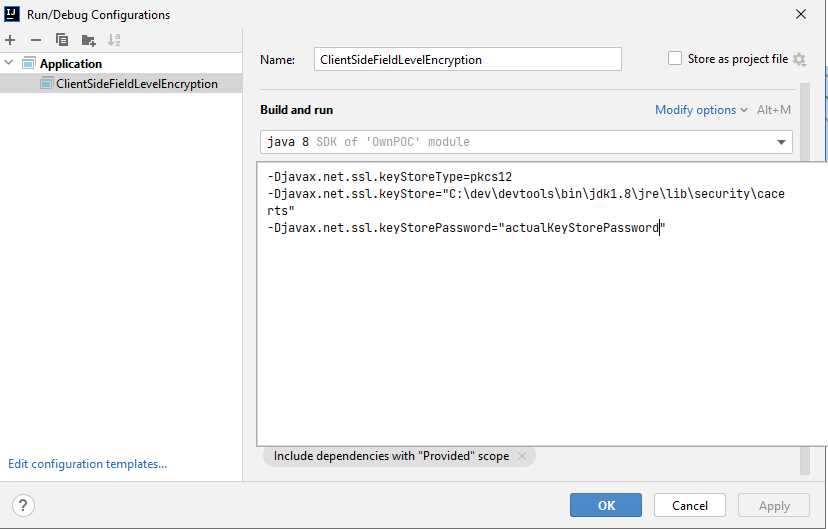Open the java 8 SDK module dropdown

point(525,142)
